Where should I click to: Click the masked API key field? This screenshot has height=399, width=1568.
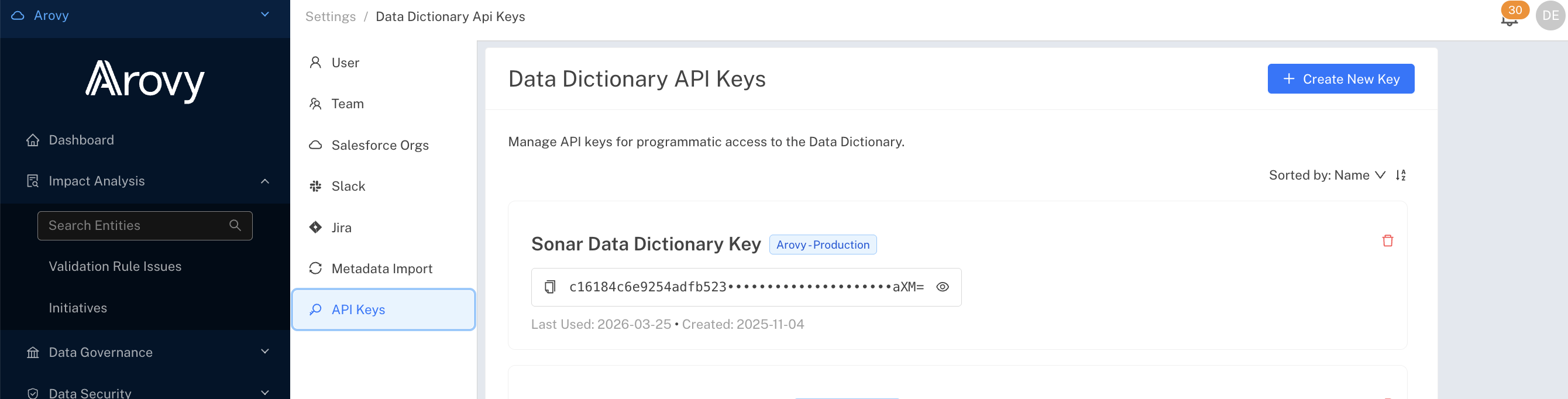click(745, 287)
